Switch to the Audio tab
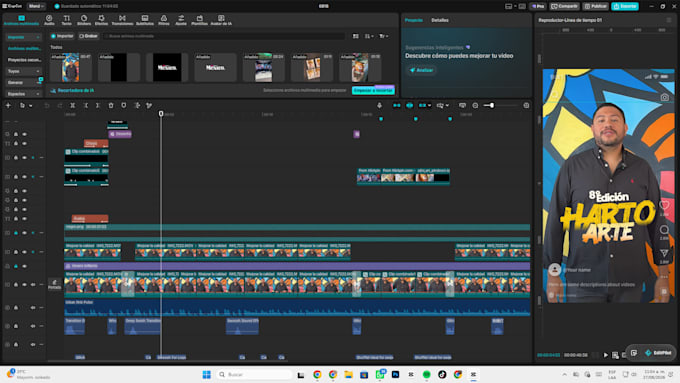 coord(49,20)
